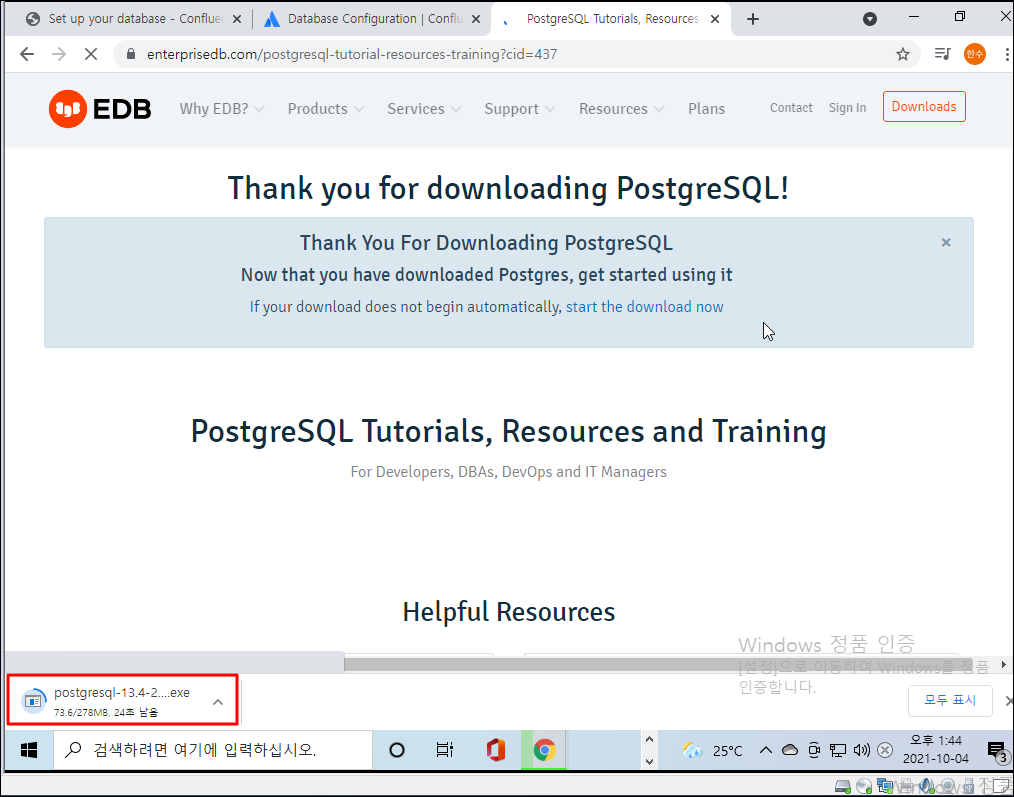Open the weather widget showing 25°C
The height and width of the screenshot is (797, 1014).
point(712,750)
